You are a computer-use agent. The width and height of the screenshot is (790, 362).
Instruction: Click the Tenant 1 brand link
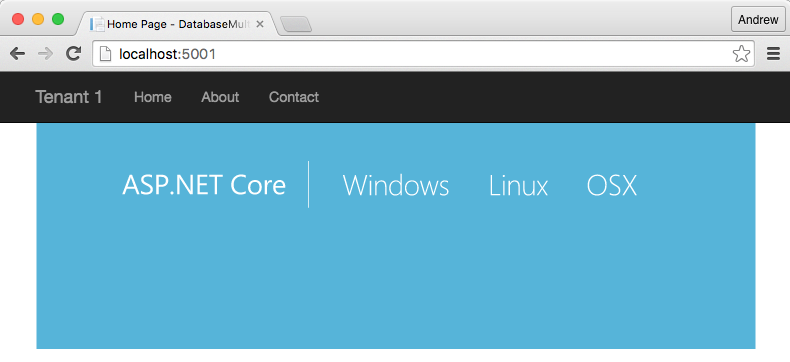pyautogui.click(x=69, y=97)
